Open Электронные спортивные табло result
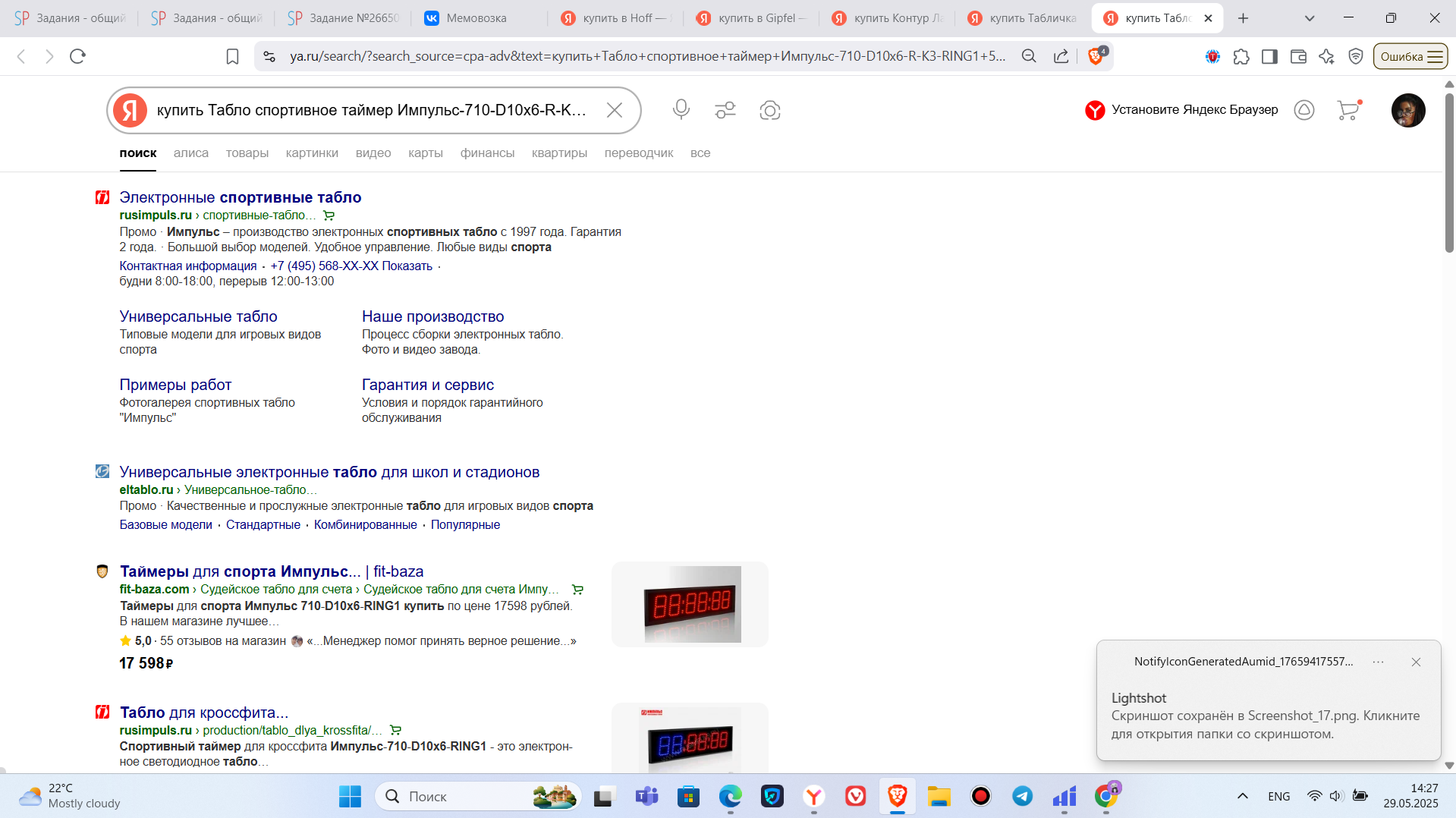The height and width of the screenshot is (818, 1456). (x=241, y=197)
